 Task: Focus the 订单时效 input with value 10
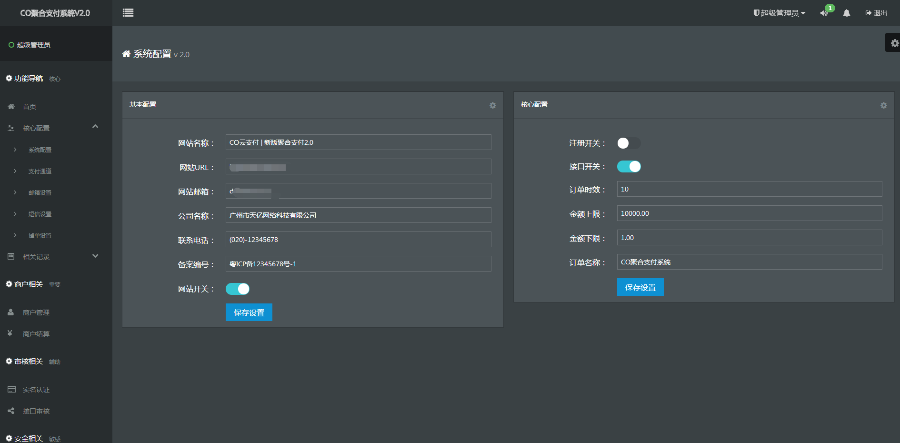tap(750, 189)
